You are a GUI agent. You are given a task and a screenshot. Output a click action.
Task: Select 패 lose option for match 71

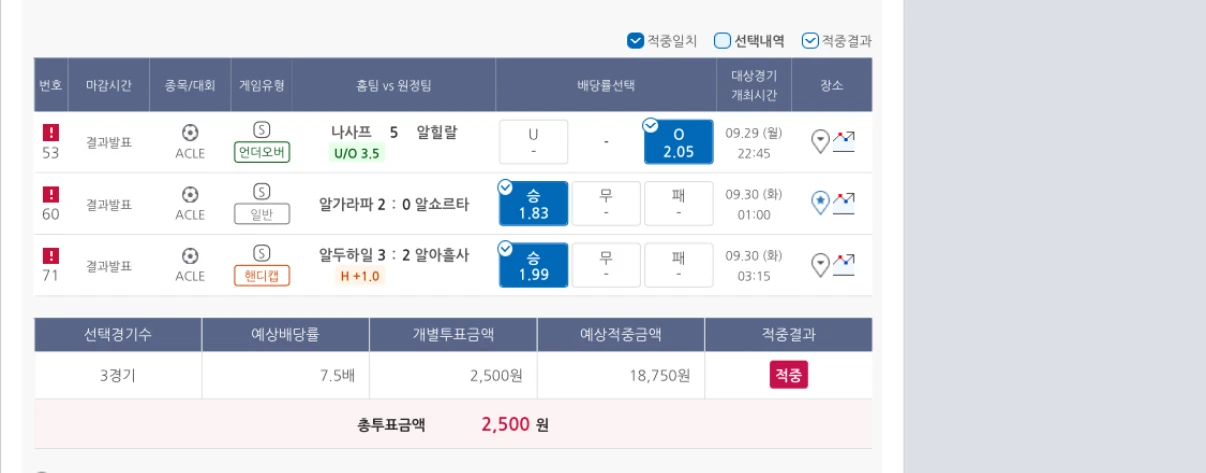679,265
